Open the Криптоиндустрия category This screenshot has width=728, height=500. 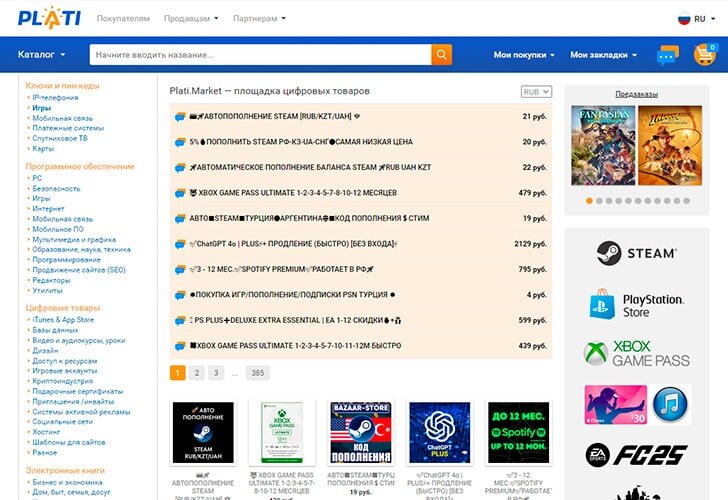63,381
